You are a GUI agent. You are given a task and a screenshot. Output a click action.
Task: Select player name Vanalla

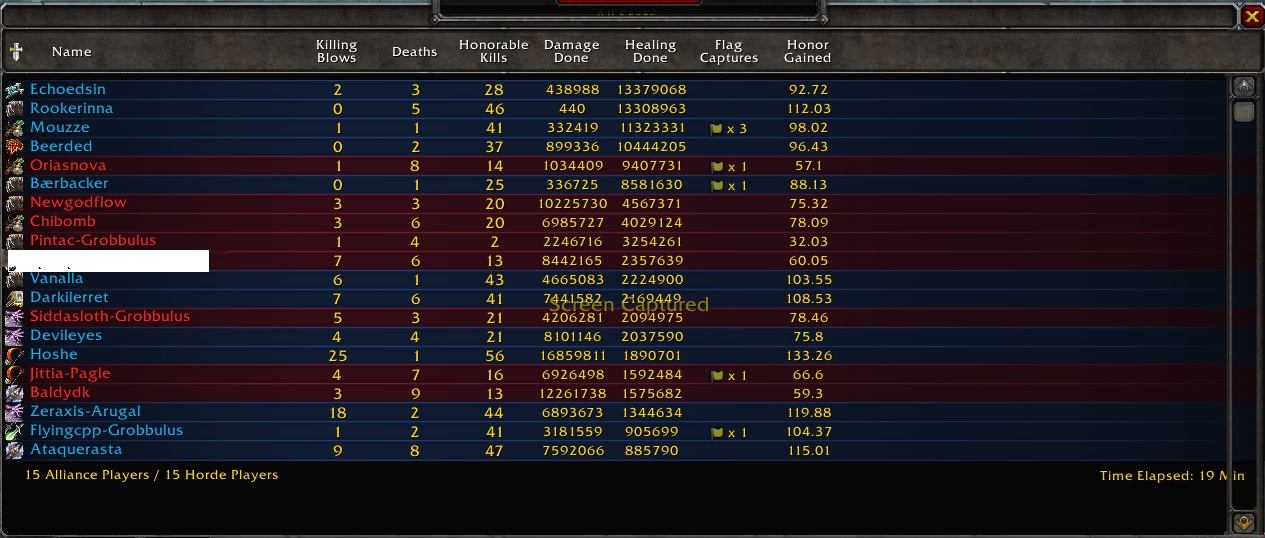(56, 278)
